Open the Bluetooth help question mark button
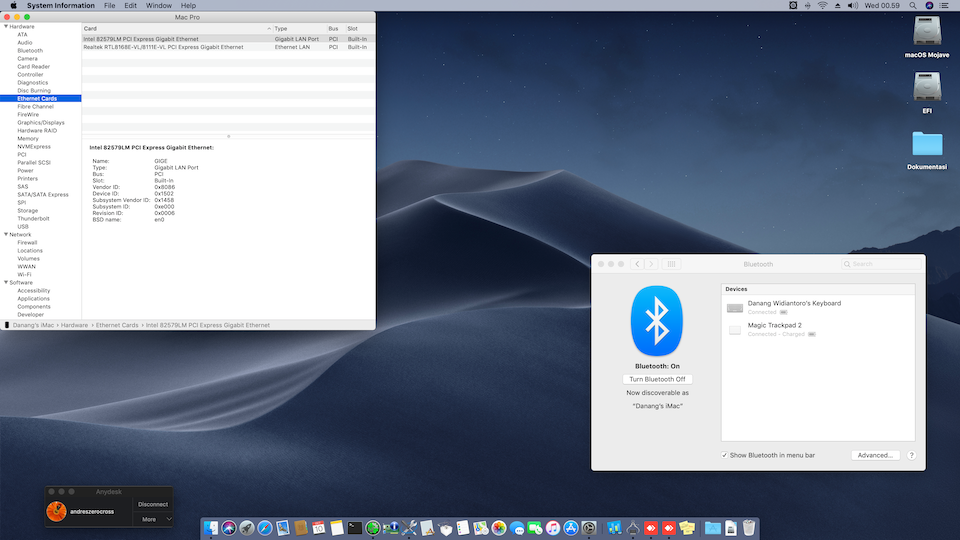This screenshot has width=960, height=540. (x=911, y=455)
